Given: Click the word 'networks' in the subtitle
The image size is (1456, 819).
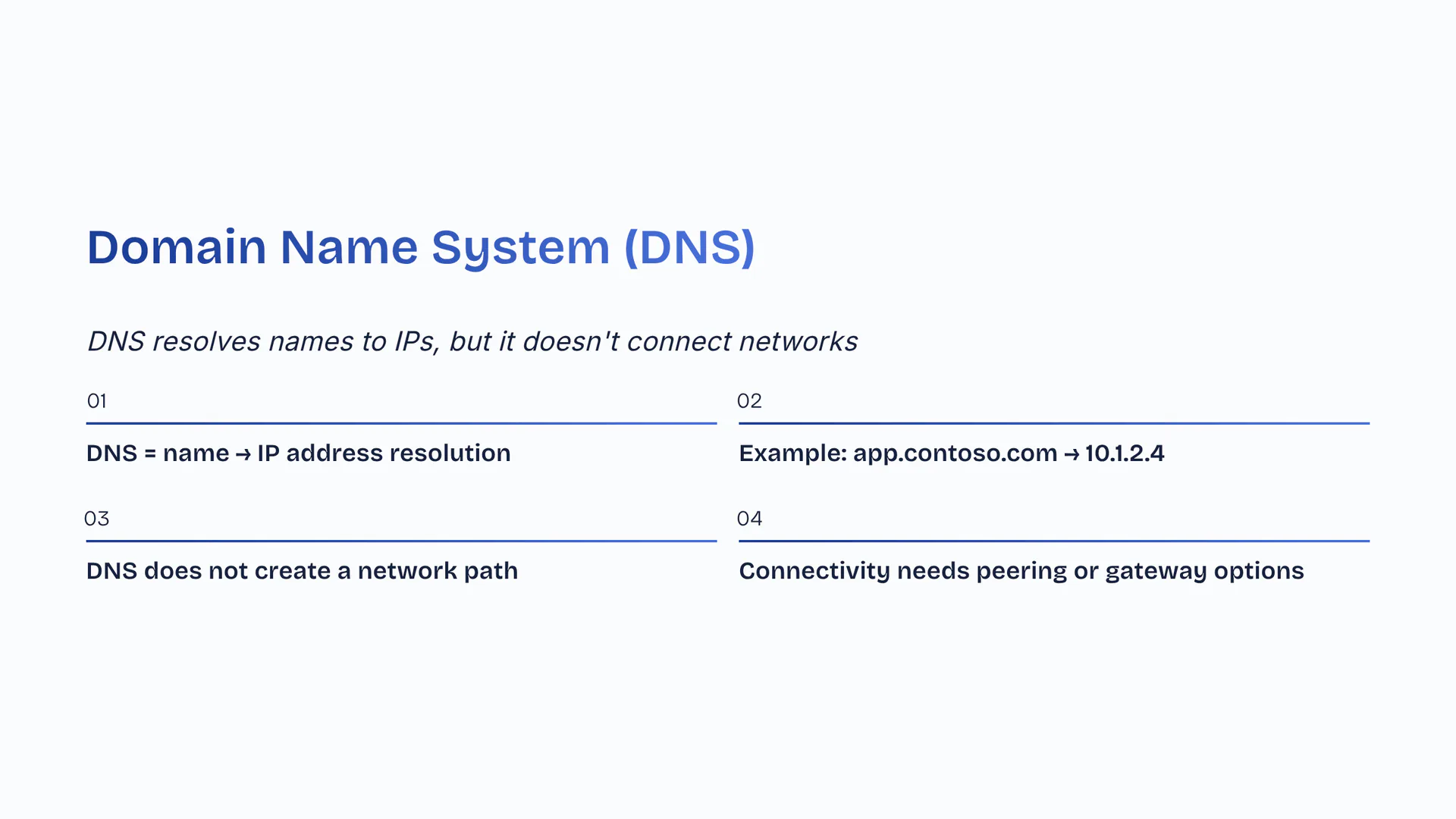Looking at the screenshot, I should coord(798,342).
